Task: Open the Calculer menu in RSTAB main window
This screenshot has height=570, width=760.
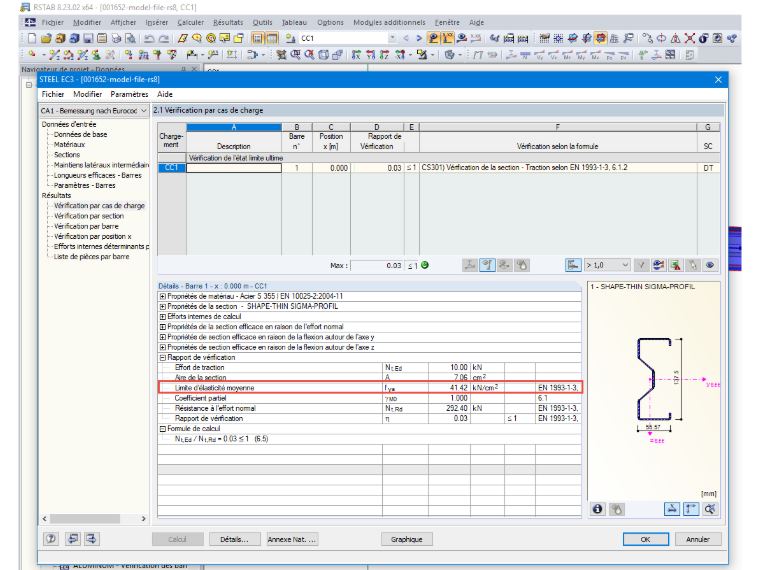Action: [x=190, y=22]
